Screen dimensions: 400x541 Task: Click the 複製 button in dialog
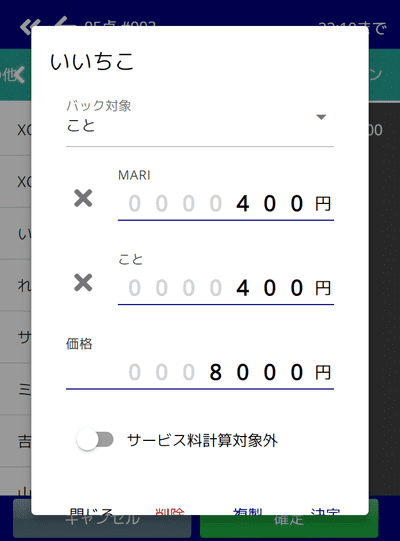pos(247,511)
